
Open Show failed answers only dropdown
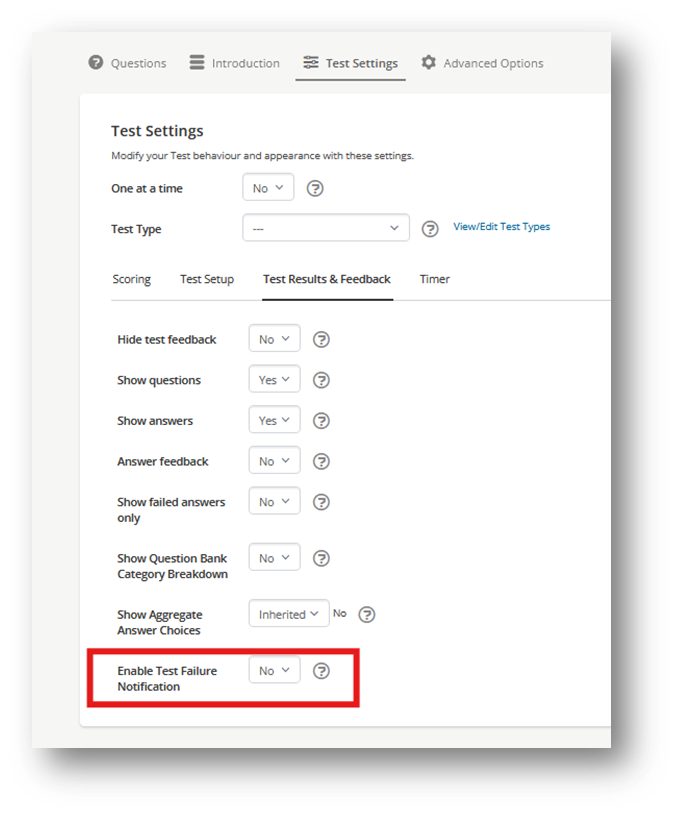click(274, 501)
